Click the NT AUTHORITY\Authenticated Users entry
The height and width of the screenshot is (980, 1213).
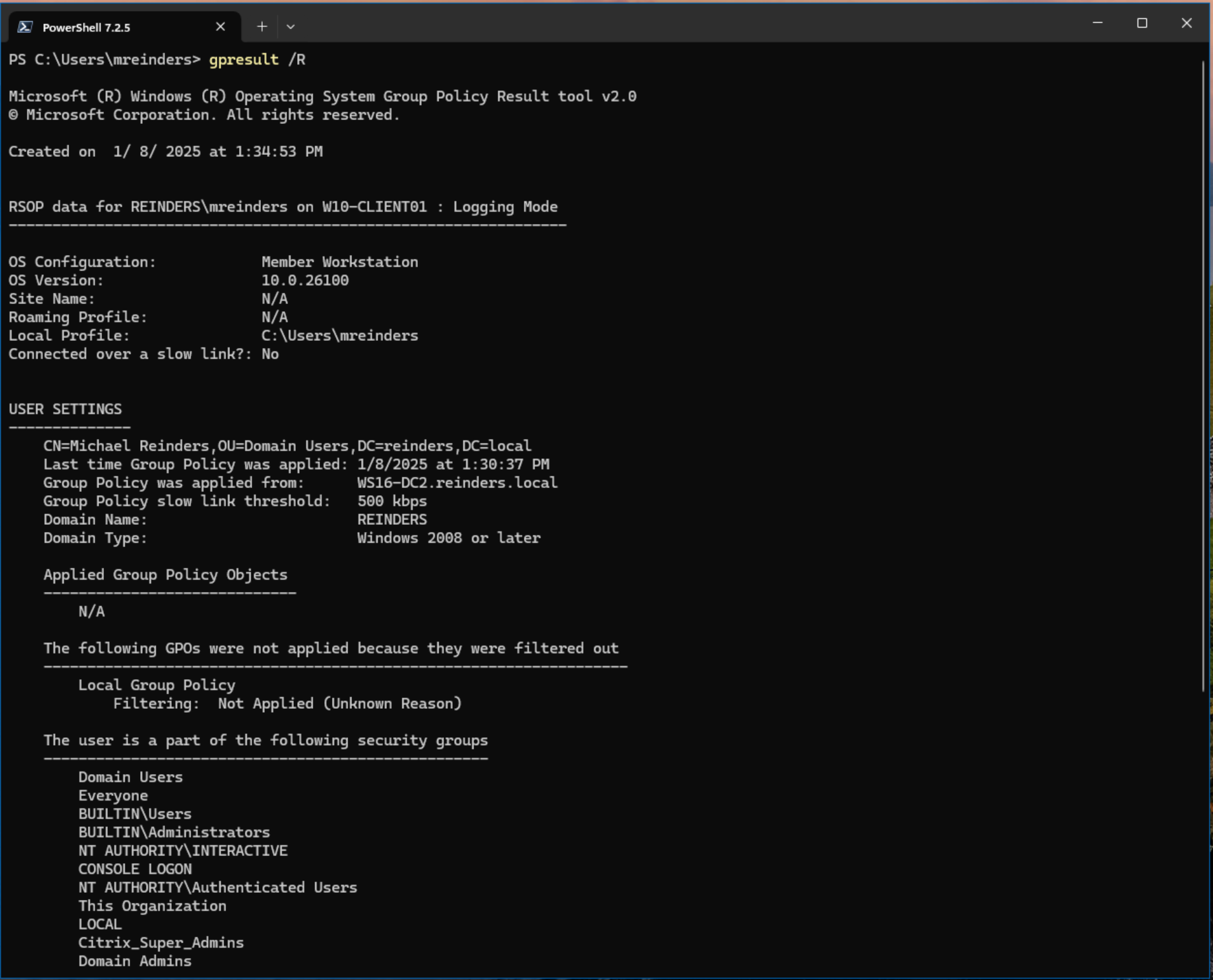click(217, 887)
